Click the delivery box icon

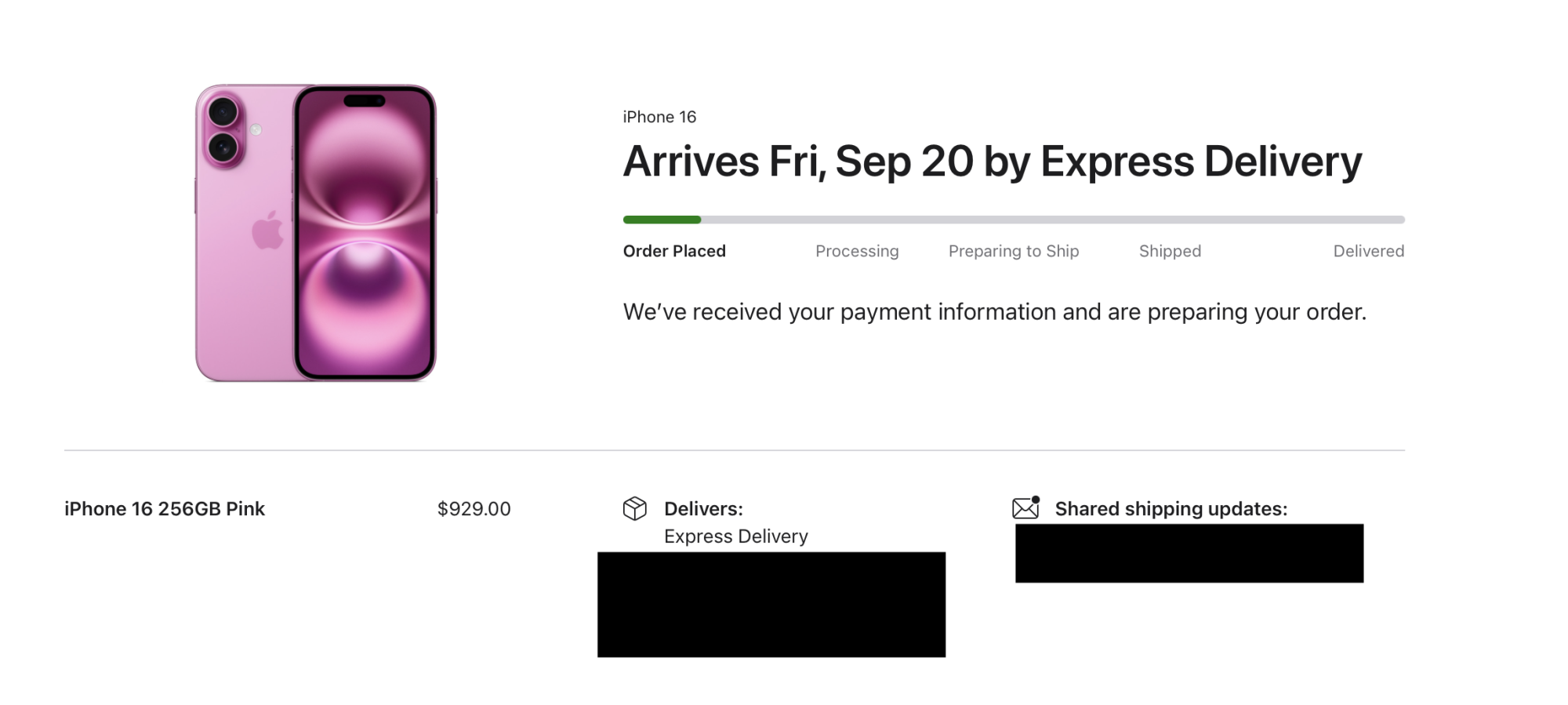click(634, 509)
